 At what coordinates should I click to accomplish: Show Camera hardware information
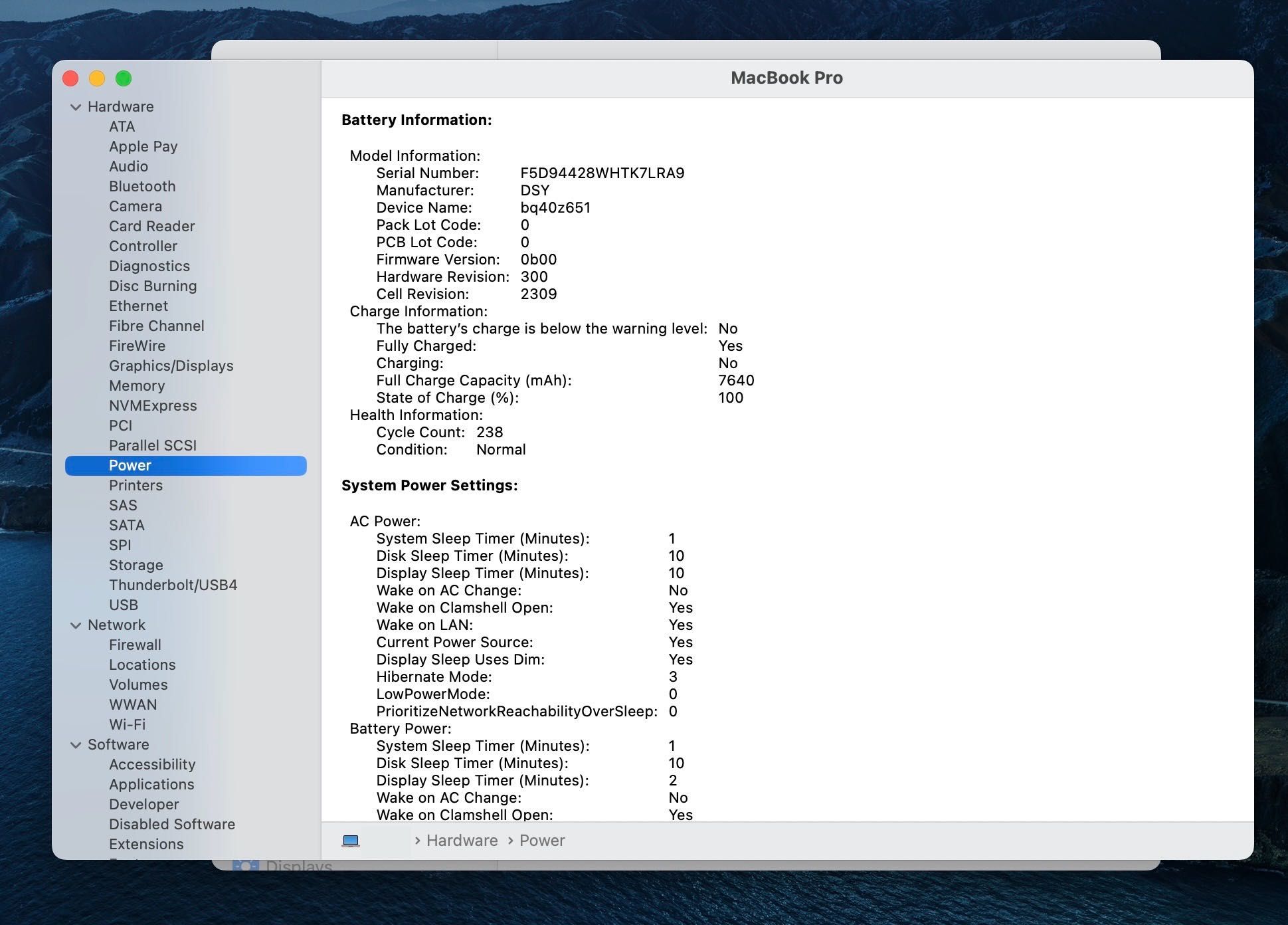(x=136, y=207)
